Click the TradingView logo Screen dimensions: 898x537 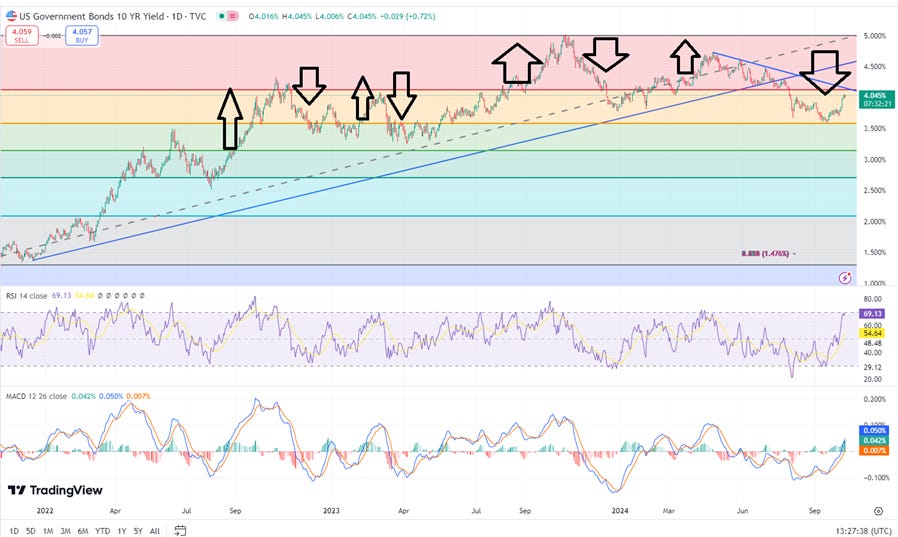click(55, 490)
